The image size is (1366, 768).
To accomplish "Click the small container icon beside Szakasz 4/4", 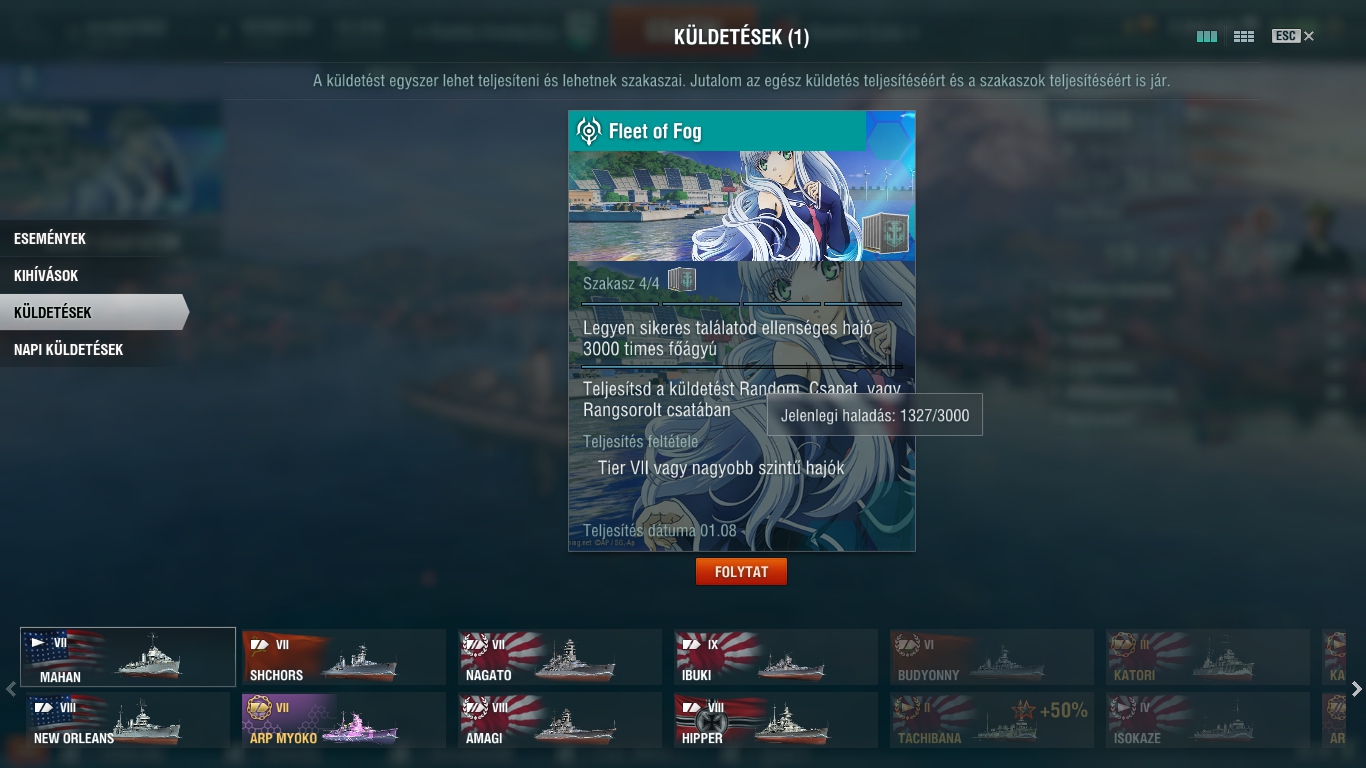I will coord(682,280).
